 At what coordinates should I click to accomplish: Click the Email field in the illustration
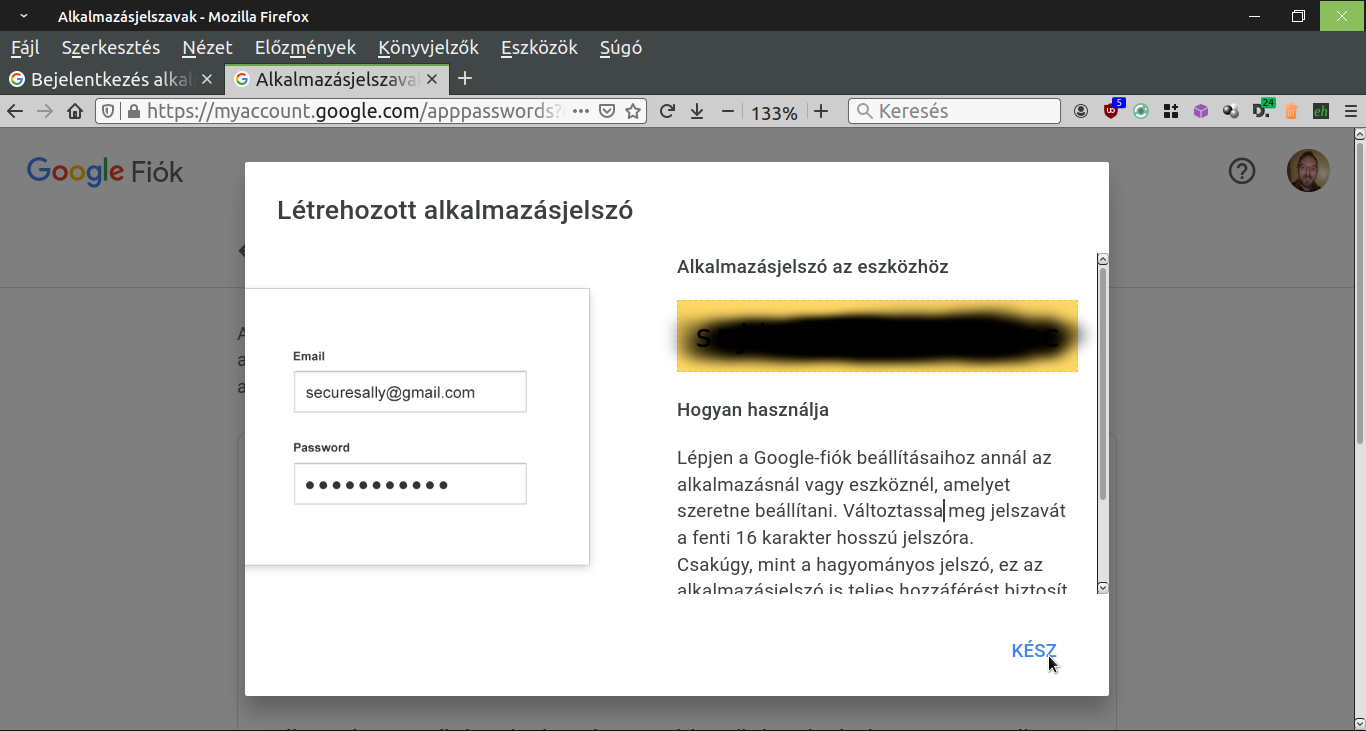(x=410, y=392)
